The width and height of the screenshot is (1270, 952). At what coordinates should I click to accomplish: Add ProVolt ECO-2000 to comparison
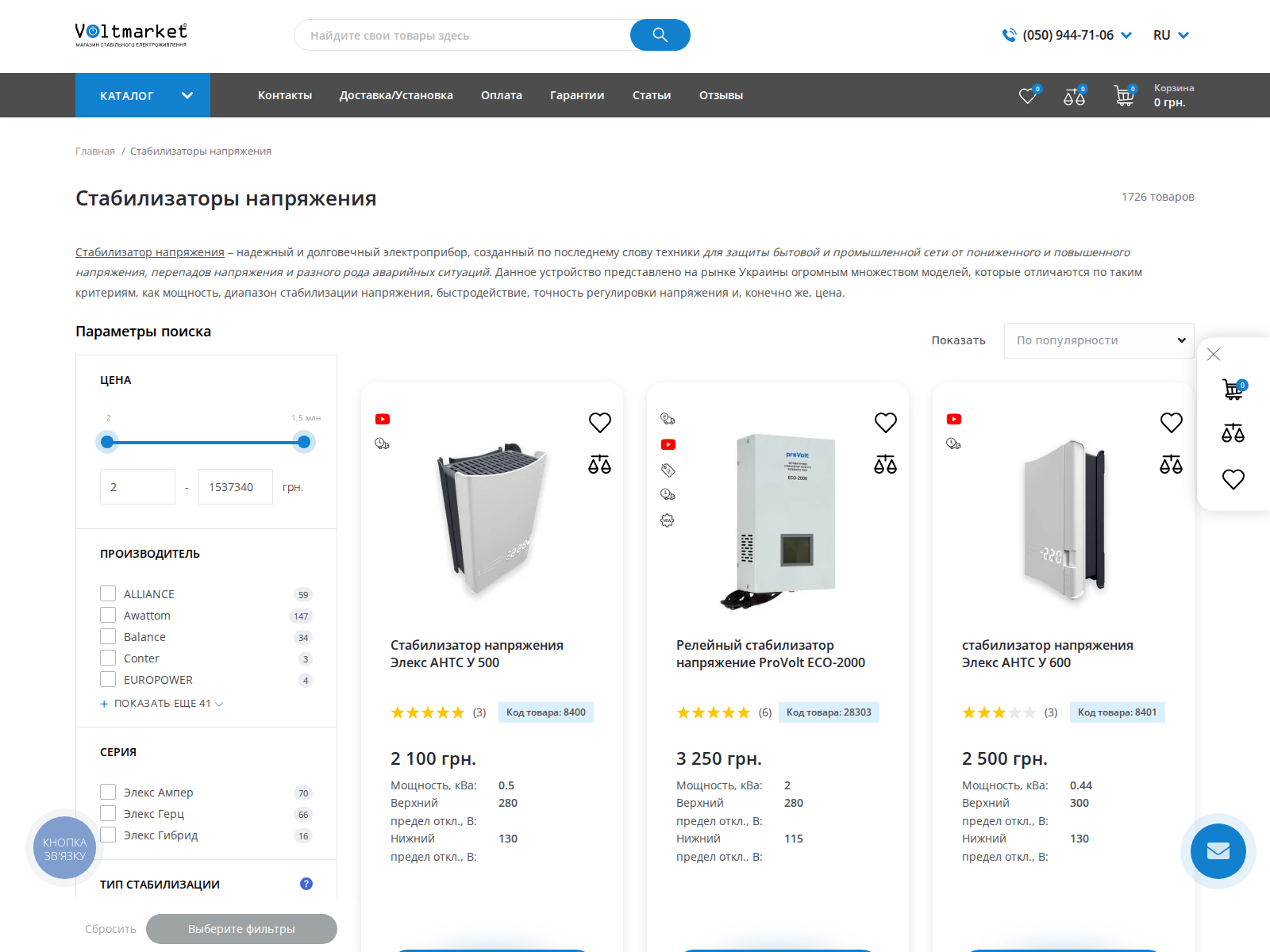(x=886, y=464)
